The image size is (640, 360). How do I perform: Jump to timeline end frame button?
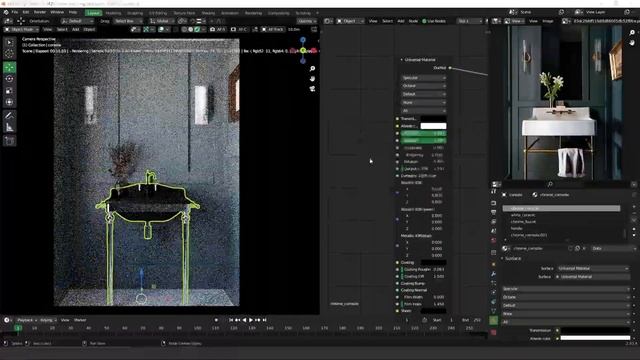264,320
